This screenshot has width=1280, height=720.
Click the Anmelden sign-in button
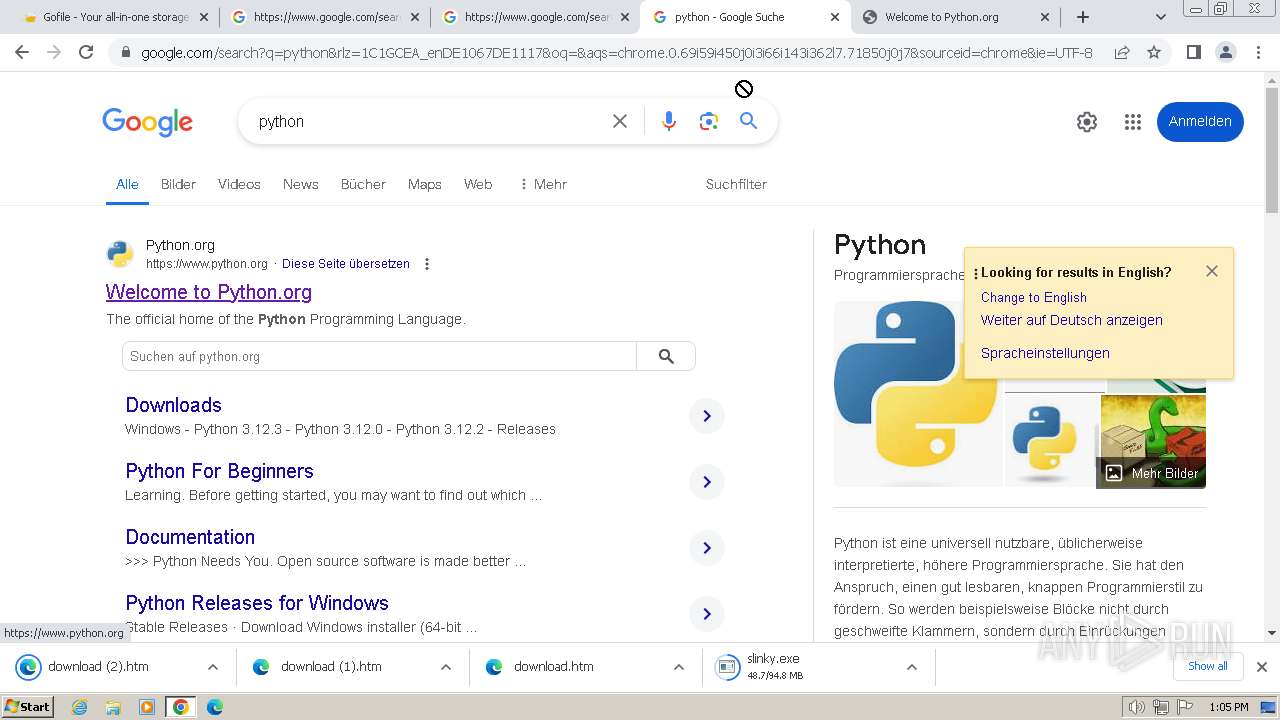click(x=1200, y=122)
